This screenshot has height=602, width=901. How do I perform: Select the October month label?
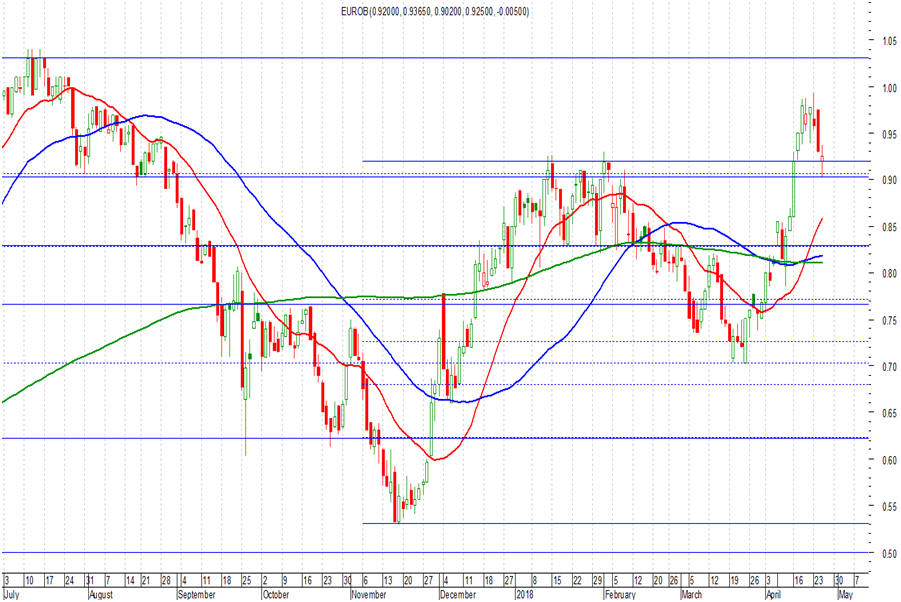(276, 595)
